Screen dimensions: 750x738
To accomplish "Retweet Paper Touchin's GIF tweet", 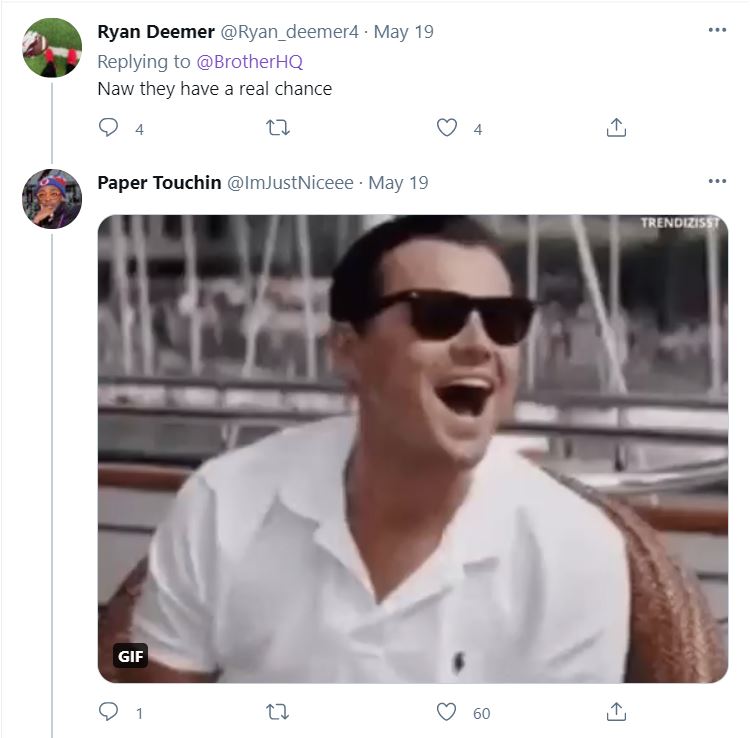I will coord(278,712).
